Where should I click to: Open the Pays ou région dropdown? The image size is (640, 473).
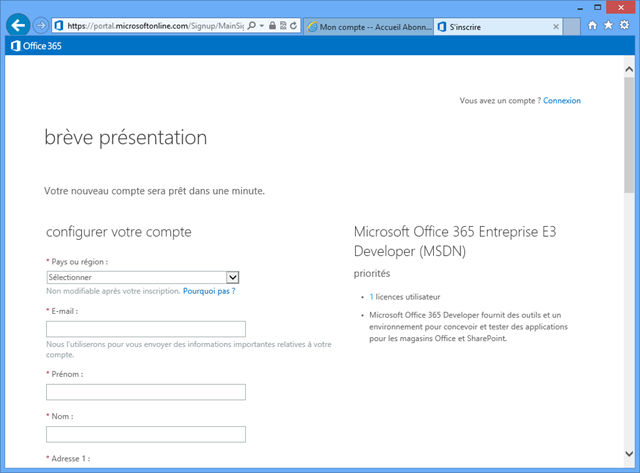pos(142,277)
